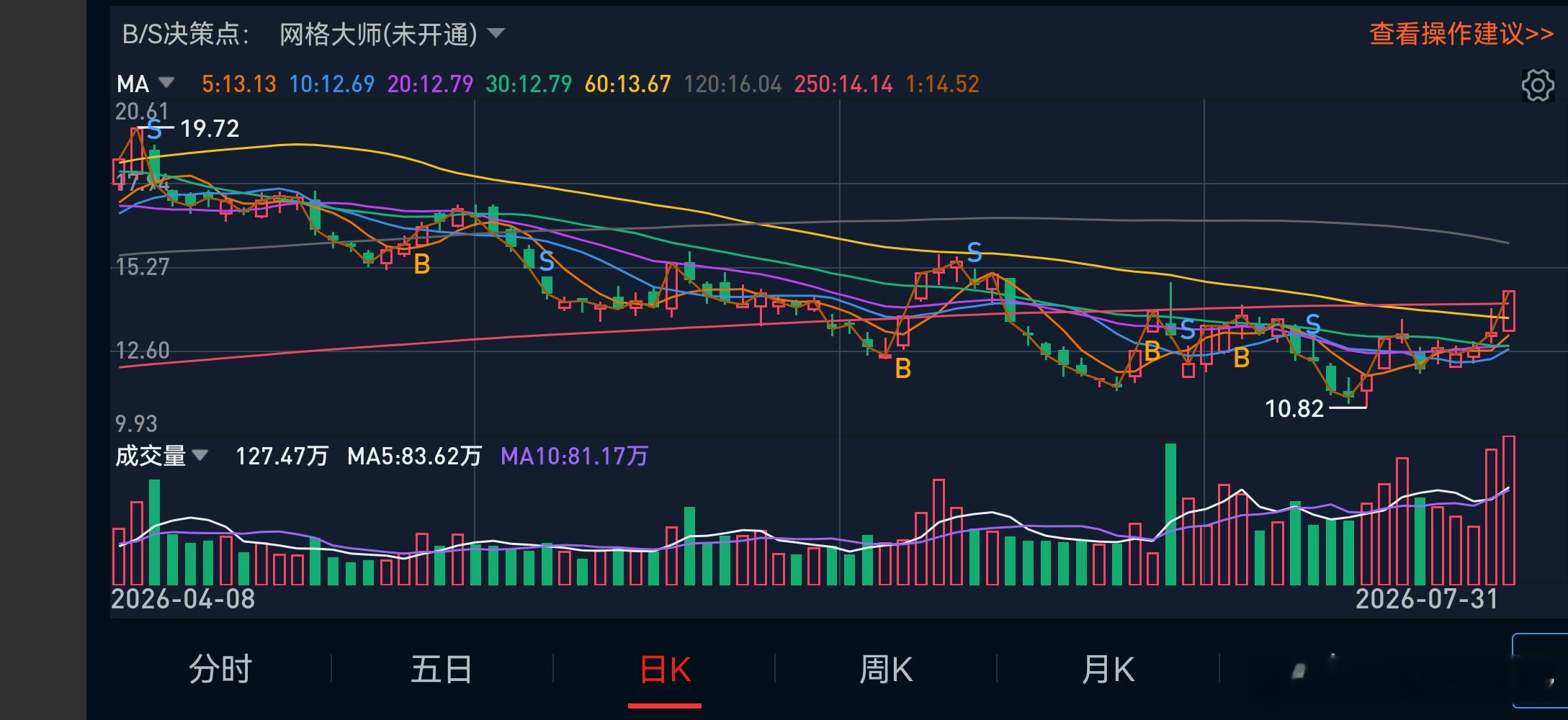Click the last red volume bar
Image resolution: width=1568 pixels, height=720 pixels.
pyautogui.click(x=1508, y=510)
